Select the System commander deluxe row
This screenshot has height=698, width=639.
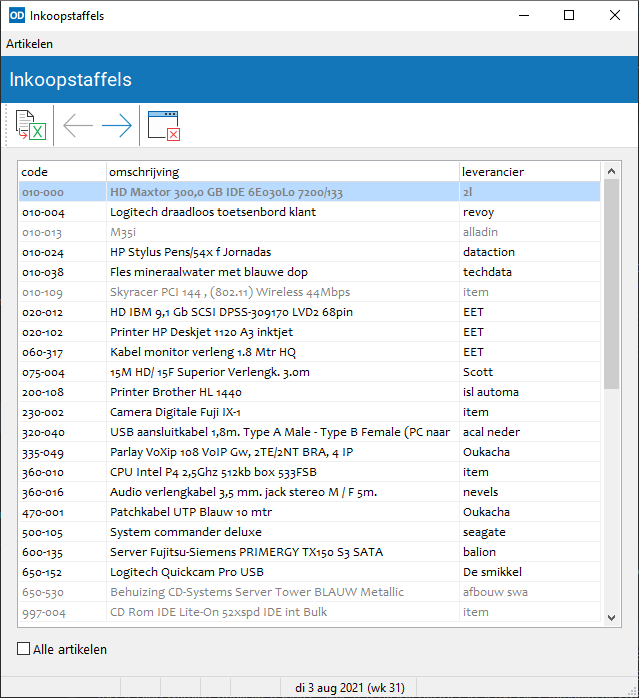click(309, 532)
